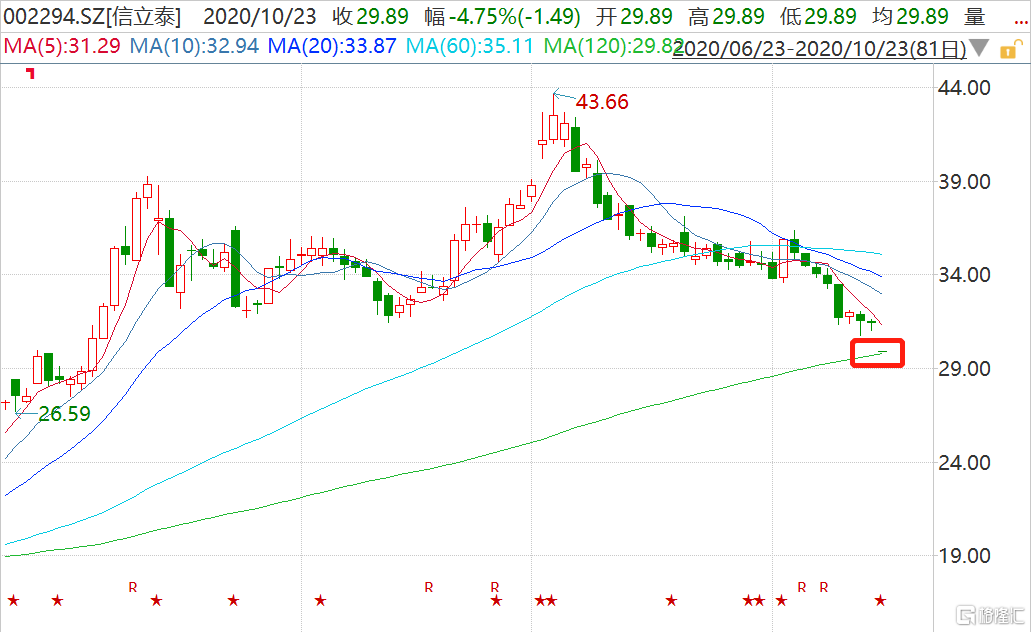Click the rightmost red star event marker
Screen dimensions: 1031x632
pyautogui.click(x=880, y=600)
